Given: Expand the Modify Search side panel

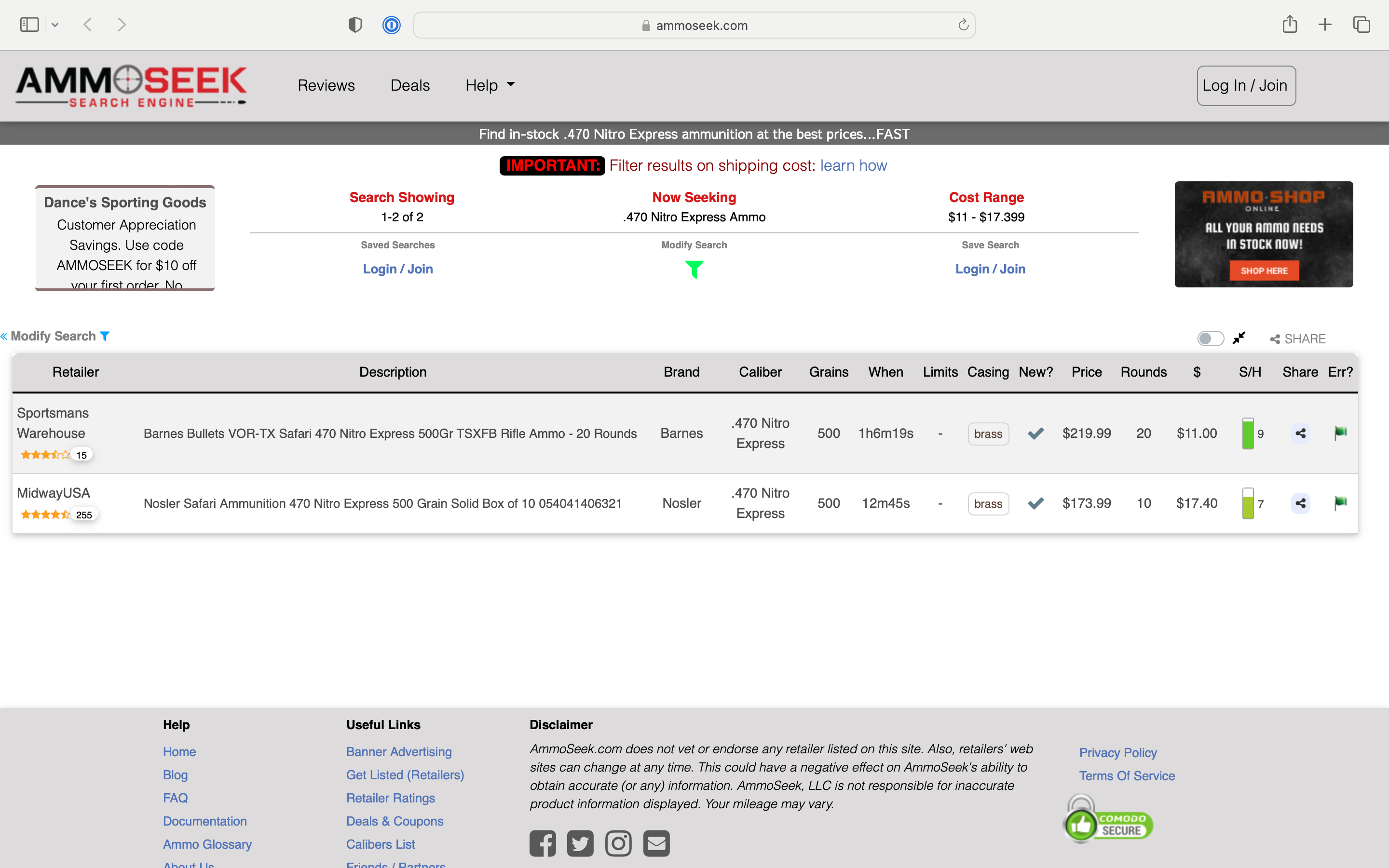Looking at the screenshot, I should point(55,336).
